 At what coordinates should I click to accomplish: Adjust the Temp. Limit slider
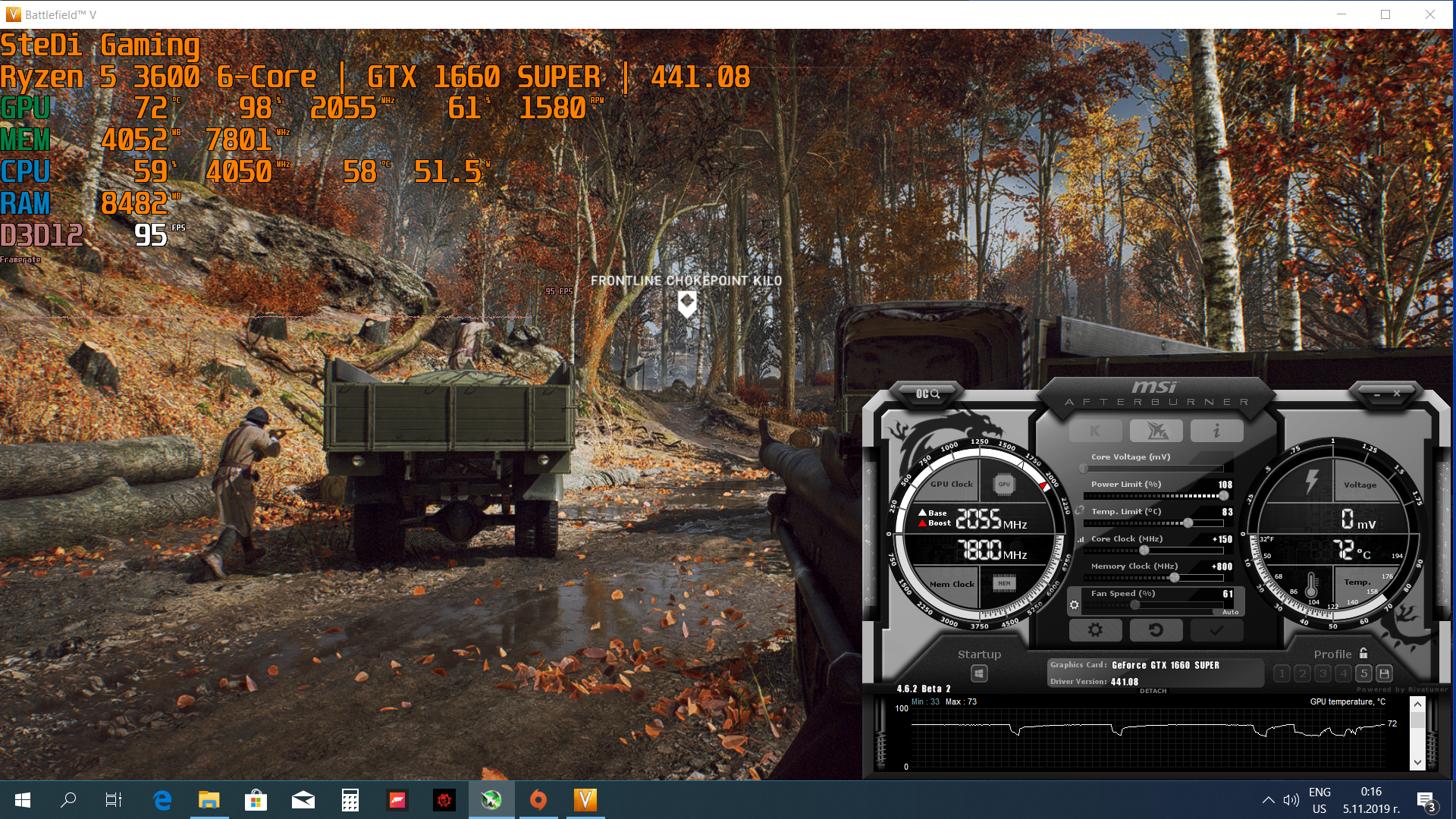(1153, 523)
